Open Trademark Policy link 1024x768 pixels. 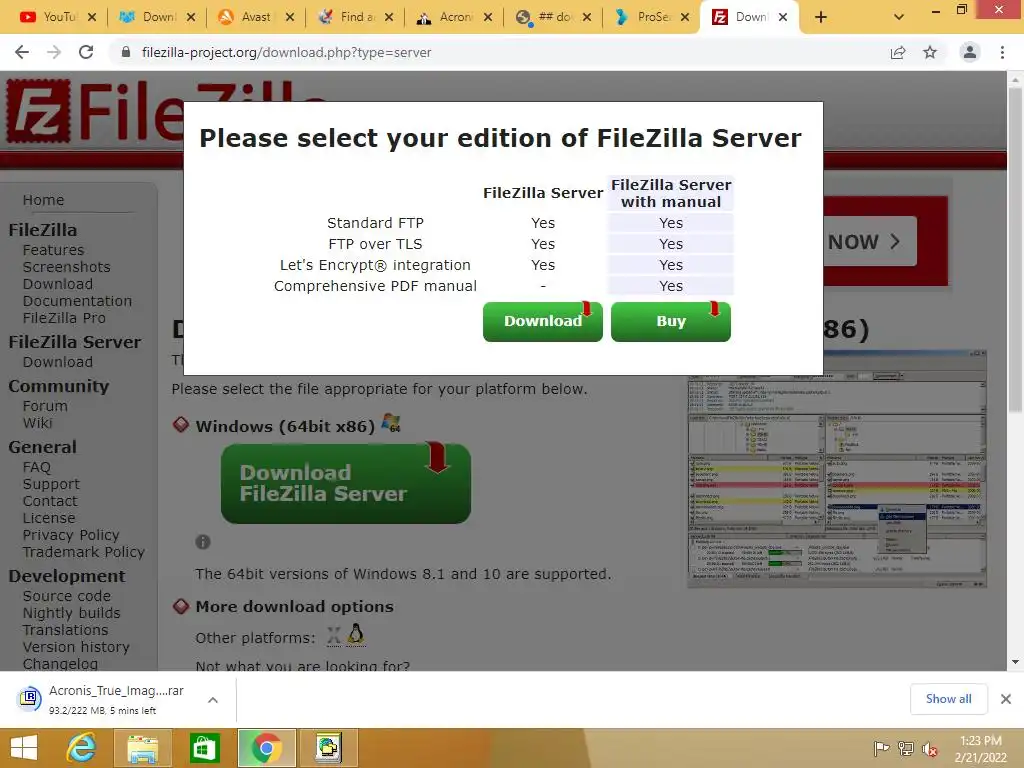[84, 552]
